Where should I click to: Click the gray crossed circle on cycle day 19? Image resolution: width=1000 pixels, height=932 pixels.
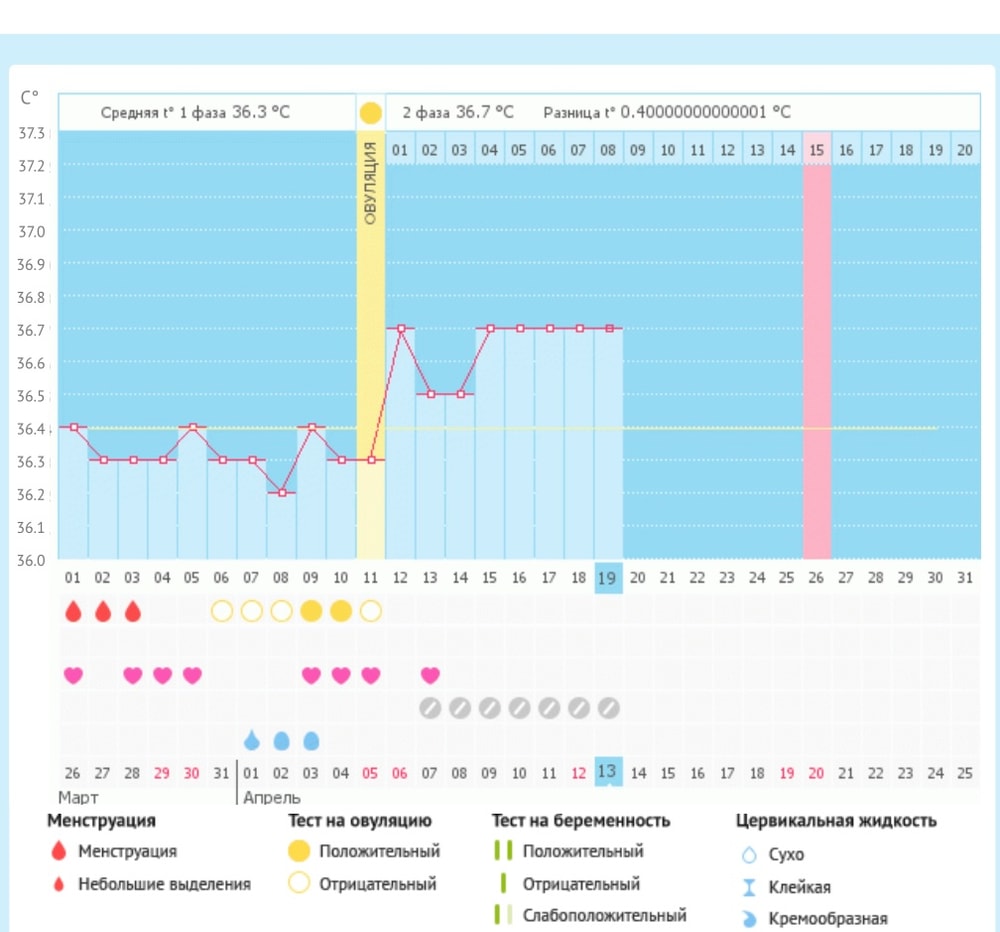[x=608, y=708]
